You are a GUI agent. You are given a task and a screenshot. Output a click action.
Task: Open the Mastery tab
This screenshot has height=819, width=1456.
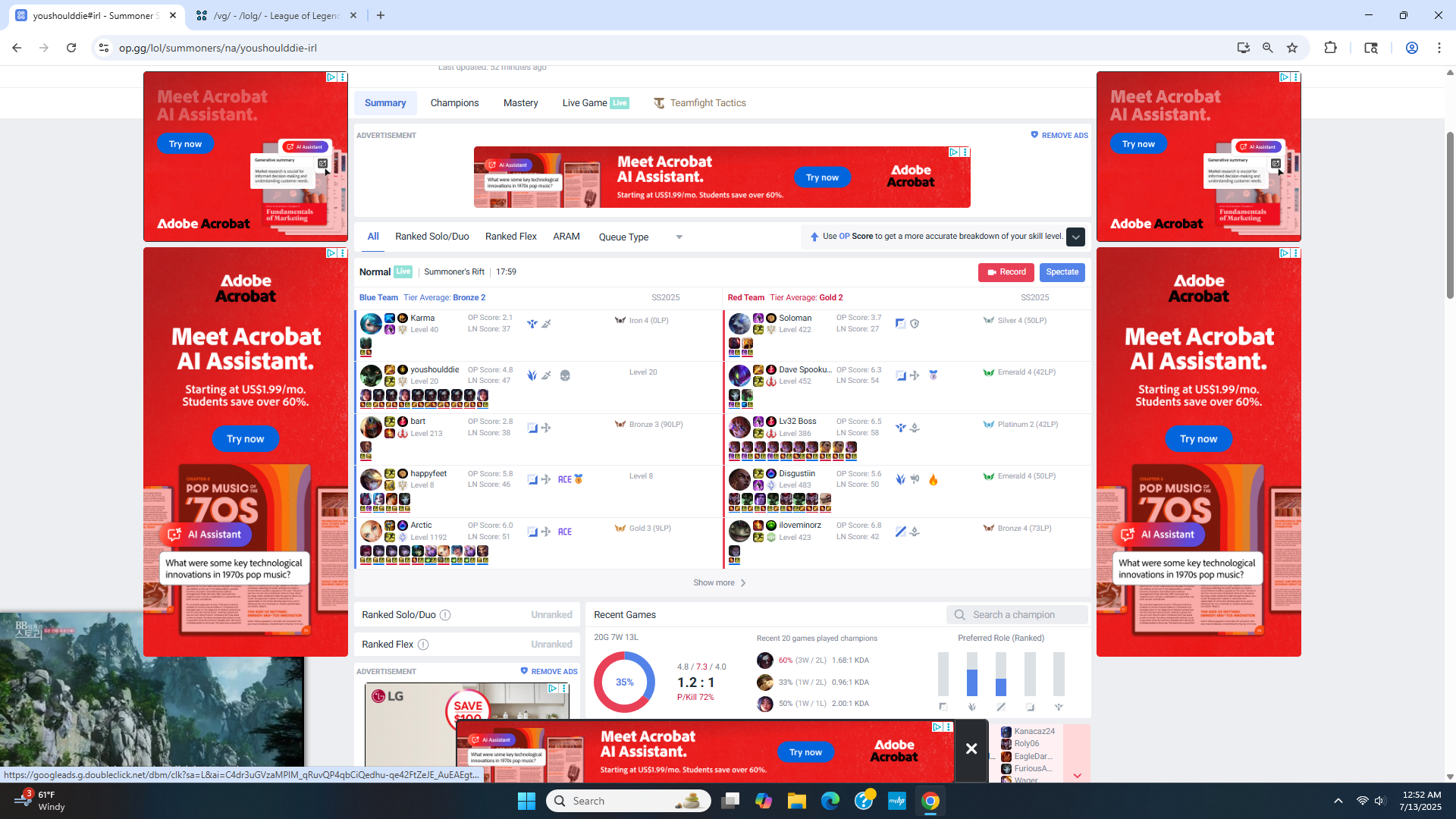pyautogui.click(x=520, y=103)
